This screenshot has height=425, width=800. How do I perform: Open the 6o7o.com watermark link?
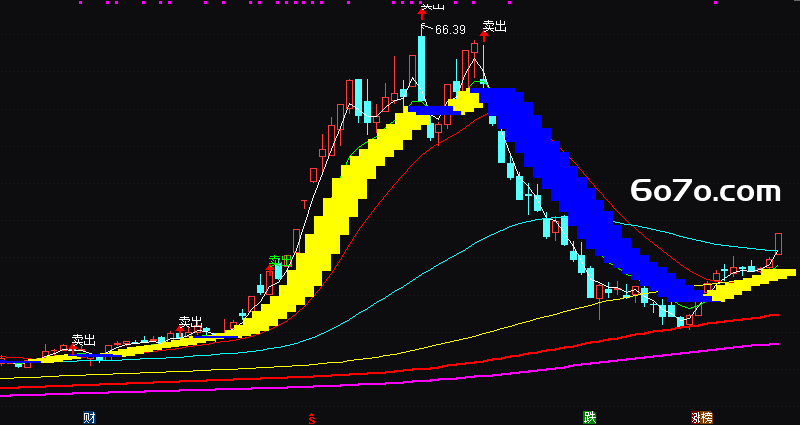tap(706, 191)
